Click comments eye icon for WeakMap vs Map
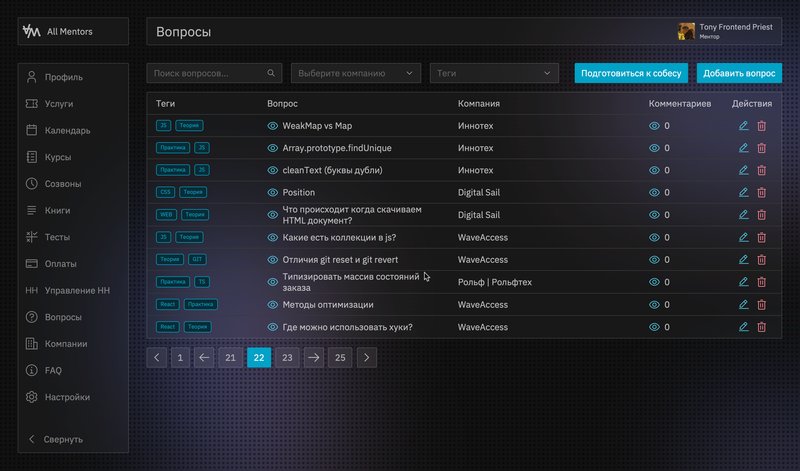800x471 pixels. coord(654,126)
